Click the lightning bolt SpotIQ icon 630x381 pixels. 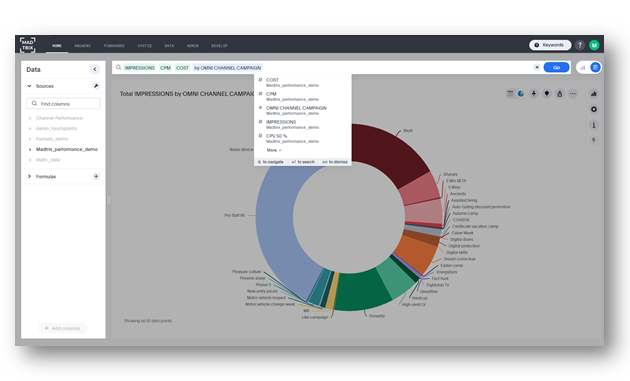(593, 140)
